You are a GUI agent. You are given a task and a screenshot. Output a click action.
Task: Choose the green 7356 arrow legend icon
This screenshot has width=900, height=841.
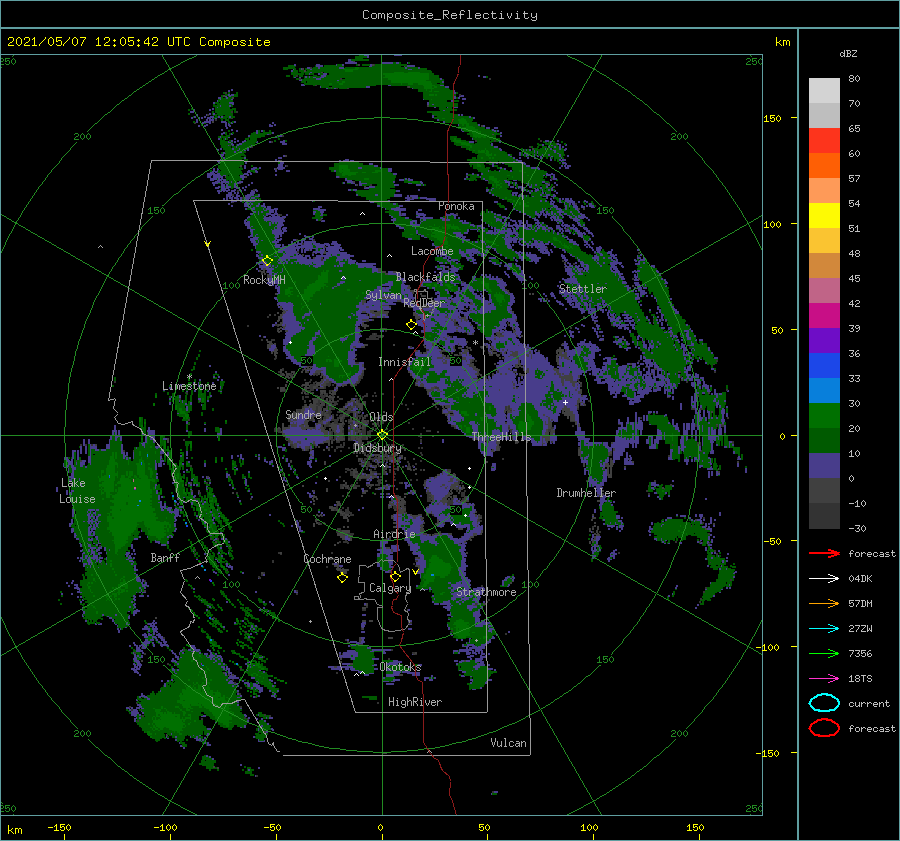tap(824, 653)
